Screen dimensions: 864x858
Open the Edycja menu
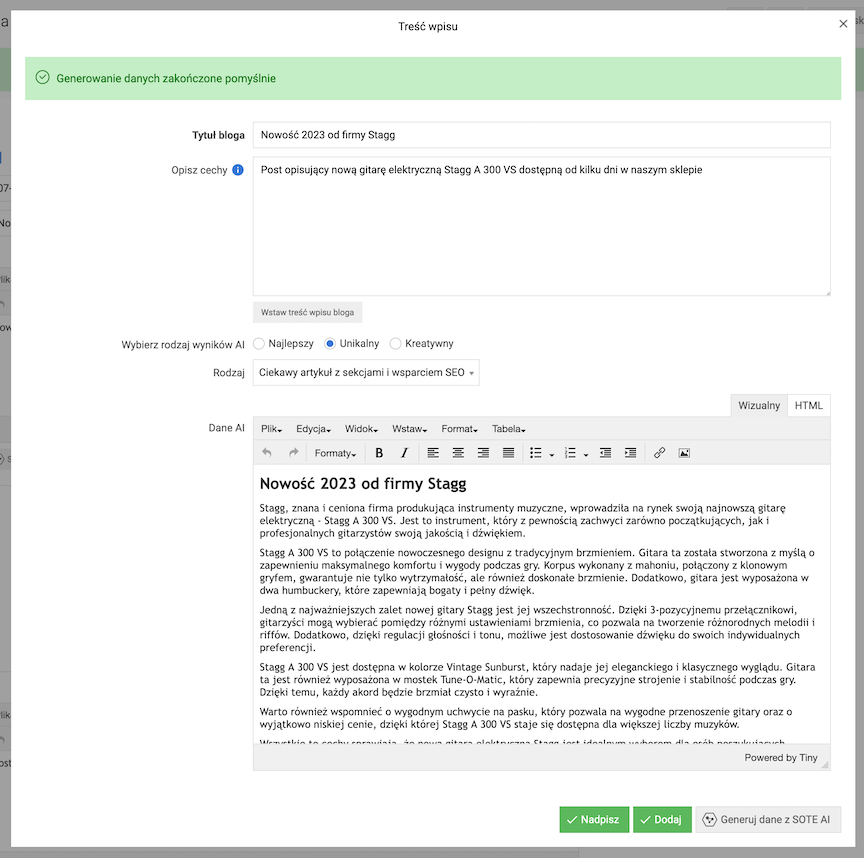pyautogui.click(x=313, y=429)
